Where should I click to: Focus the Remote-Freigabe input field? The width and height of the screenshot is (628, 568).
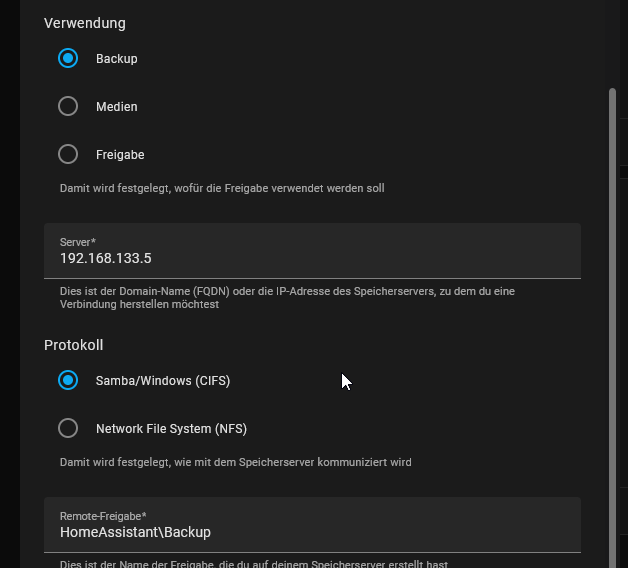point(312,532)
